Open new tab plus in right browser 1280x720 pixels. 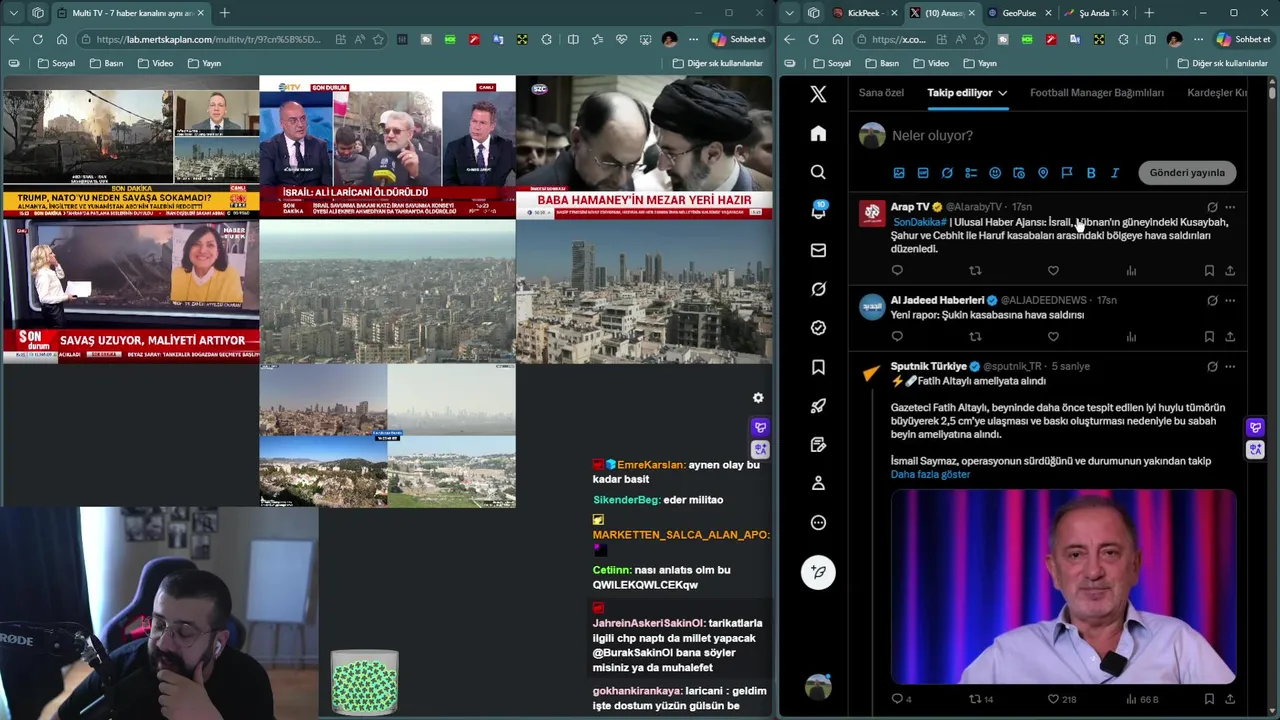(1148, 13)
